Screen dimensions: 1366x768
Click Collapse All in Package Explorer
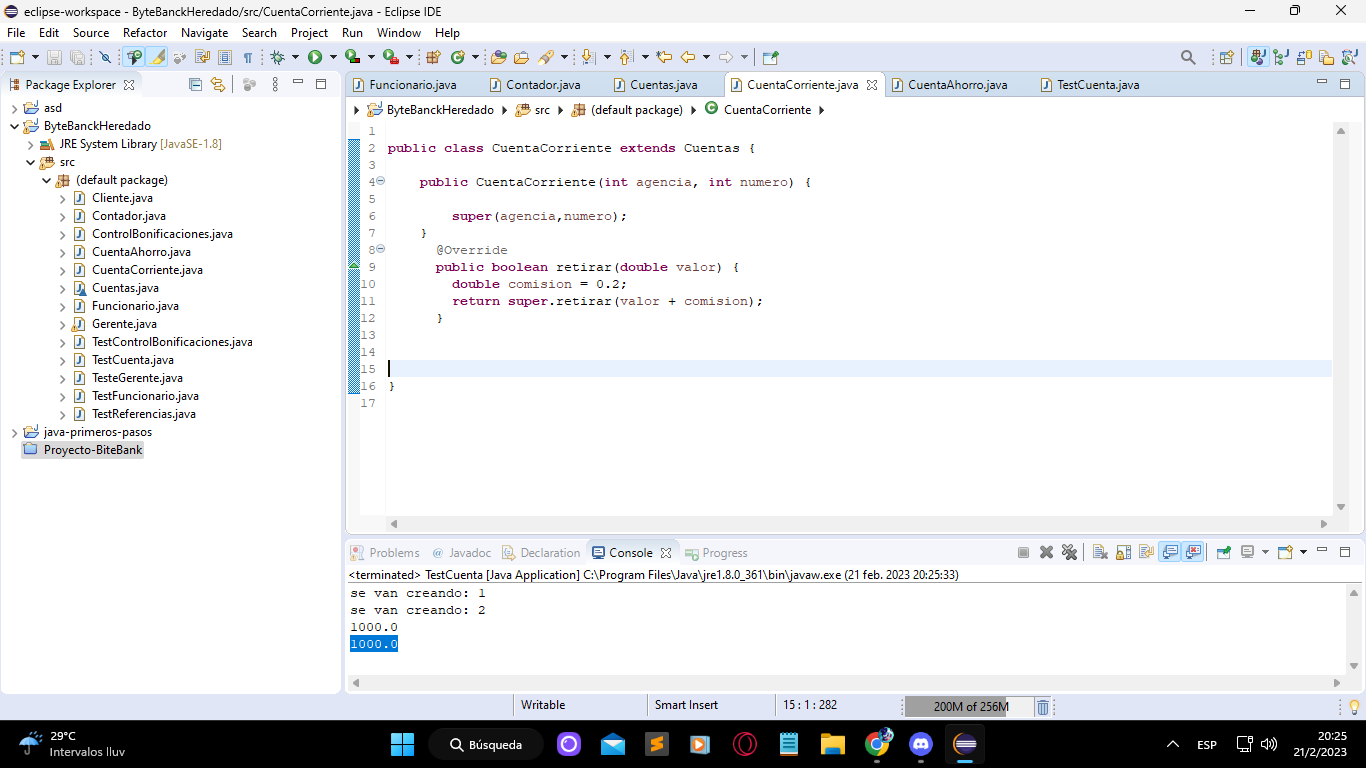click(196, 85)
